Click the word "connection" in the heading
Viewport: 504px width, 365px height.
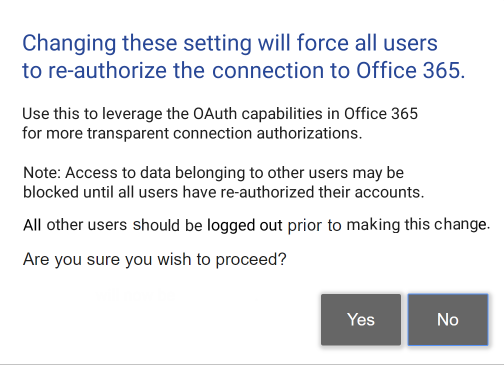coord(268,71)
